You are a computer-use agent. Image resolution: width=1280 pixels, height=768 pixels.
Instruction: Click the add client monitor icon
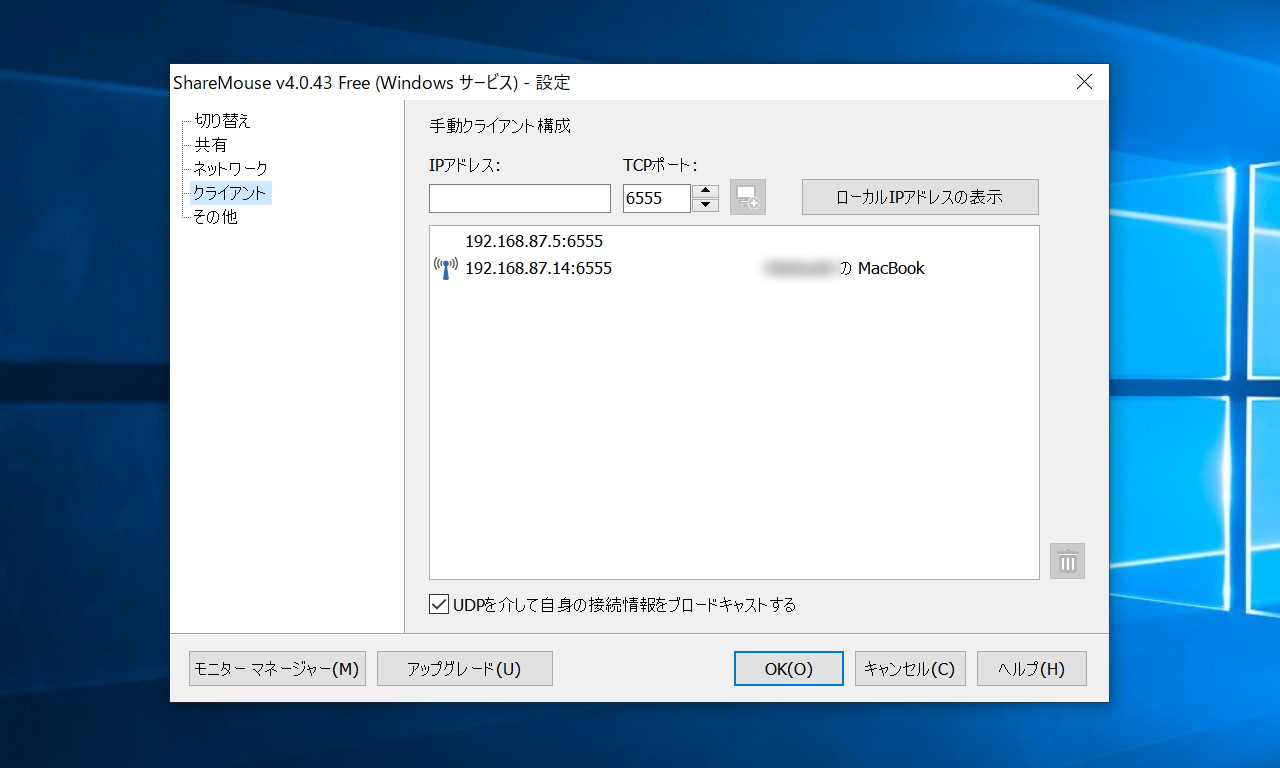click(x=747, y=197)
